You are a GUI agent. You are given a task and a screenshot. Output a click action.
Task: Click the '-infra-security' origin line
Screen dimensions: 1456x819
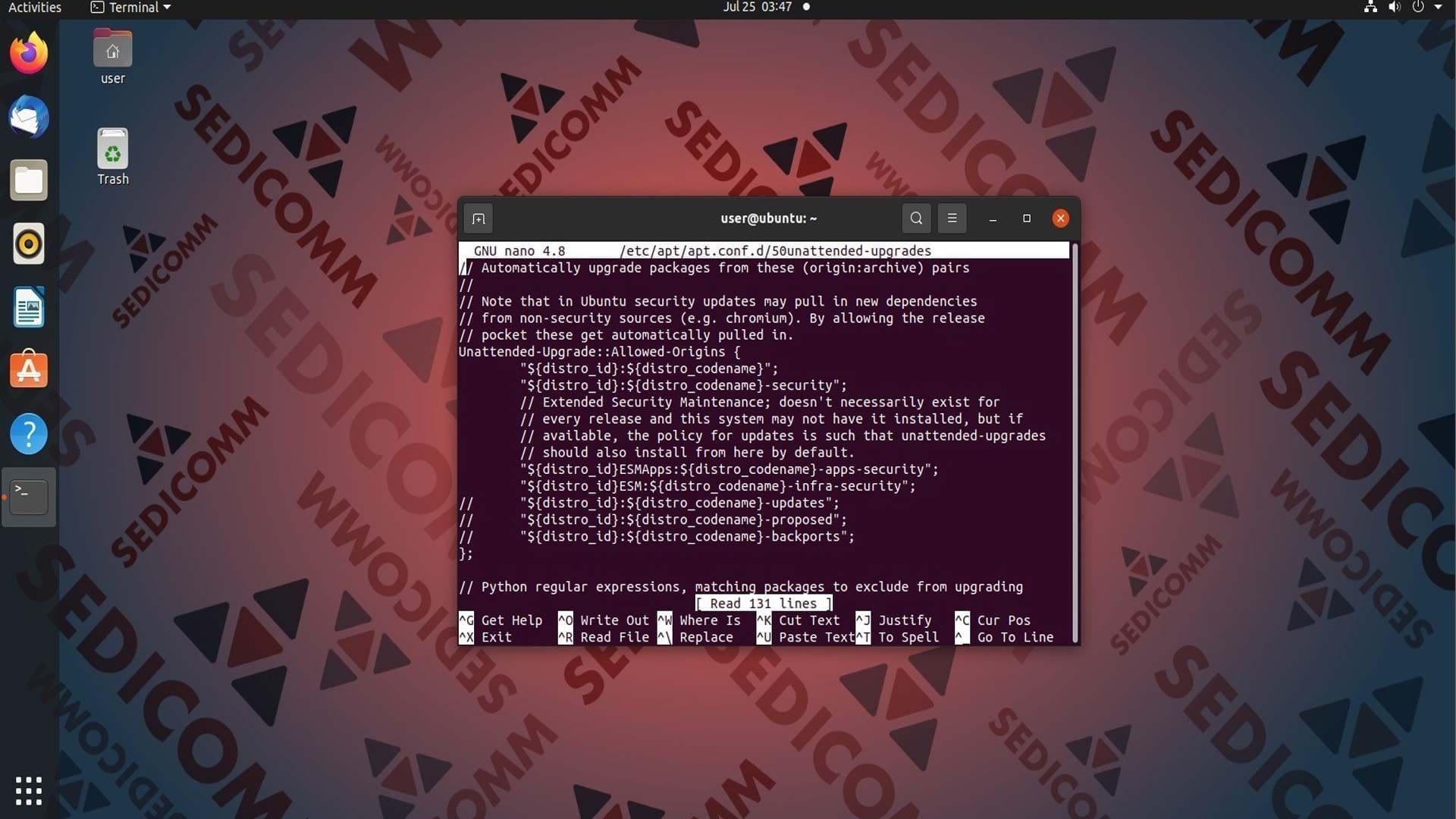[x=718, y=486]
